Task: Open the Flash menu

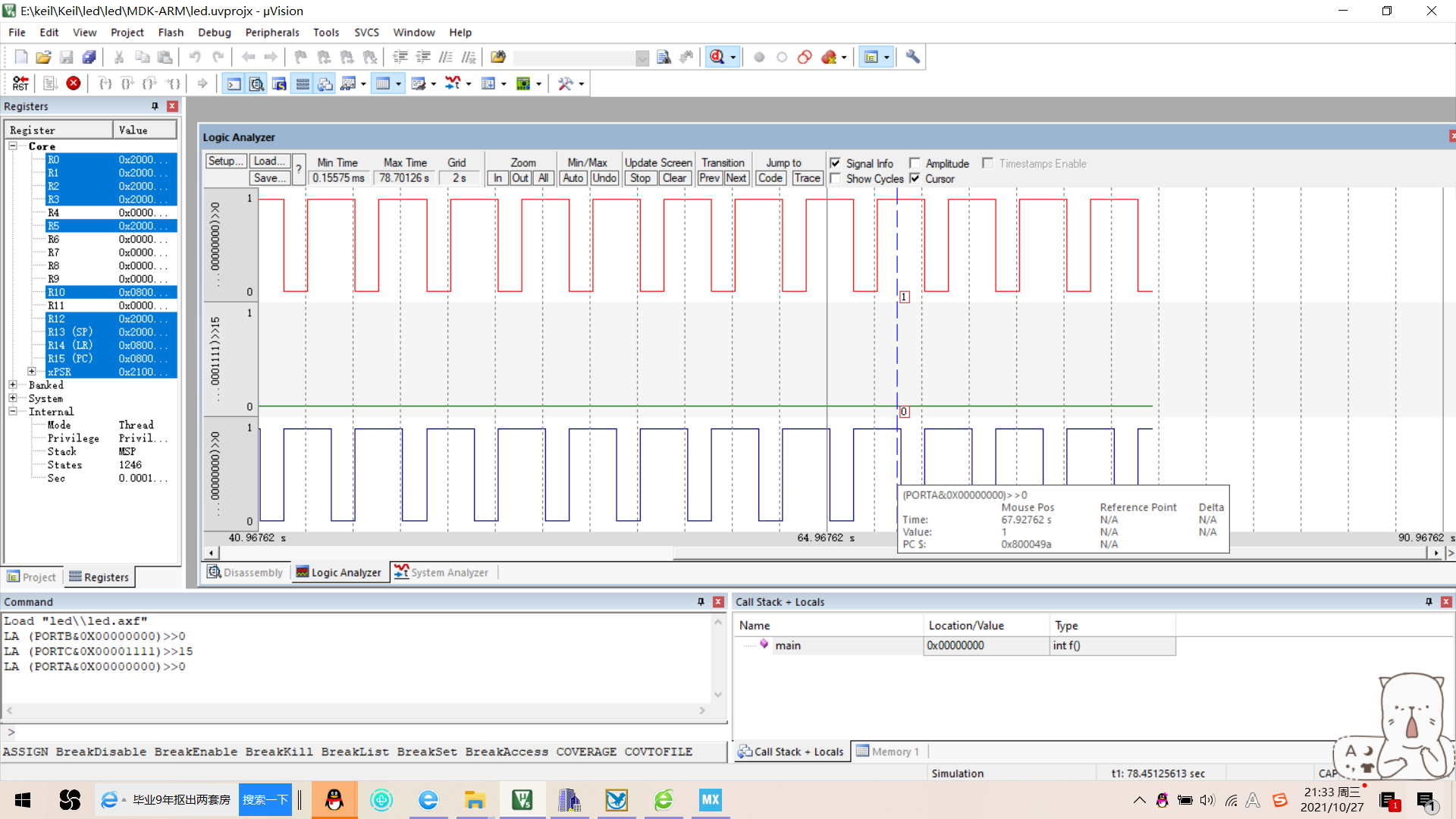Action: tap(171, 33)
